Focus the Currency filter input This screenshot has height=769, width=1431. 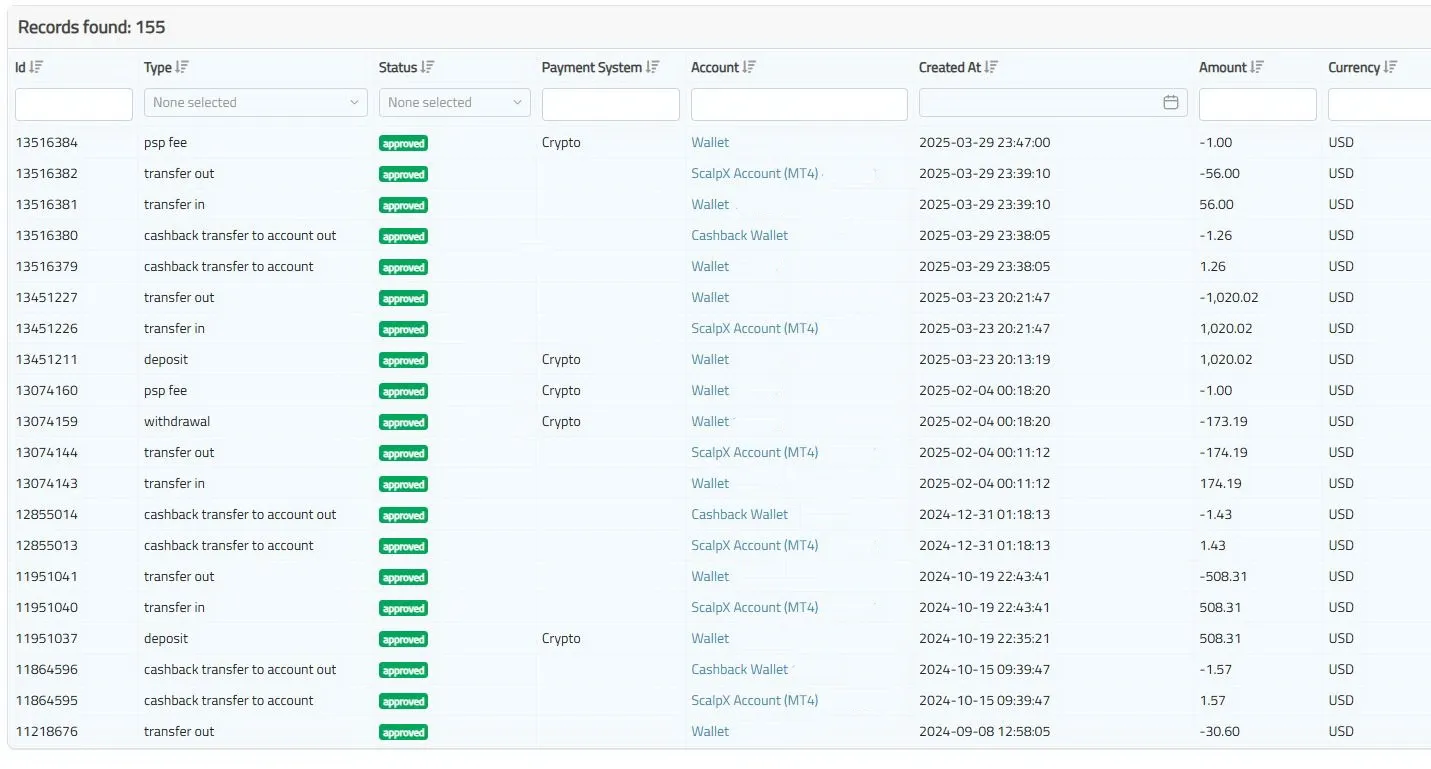1379,104
